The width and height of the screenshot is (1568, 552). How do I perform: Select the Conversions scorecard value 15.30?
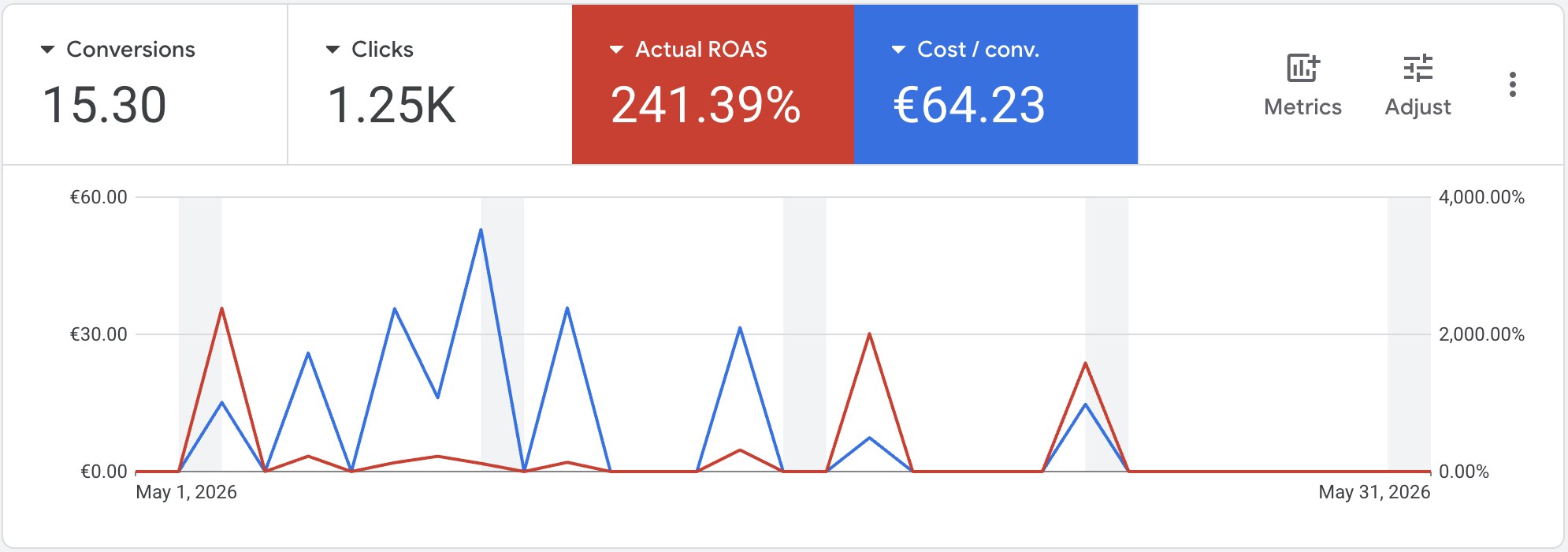[104, 105]
